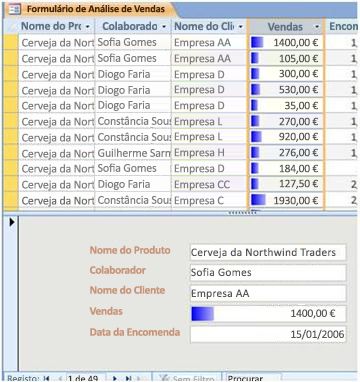
Task: Click the Data da Encomenda label
Action: click(135, 332)
